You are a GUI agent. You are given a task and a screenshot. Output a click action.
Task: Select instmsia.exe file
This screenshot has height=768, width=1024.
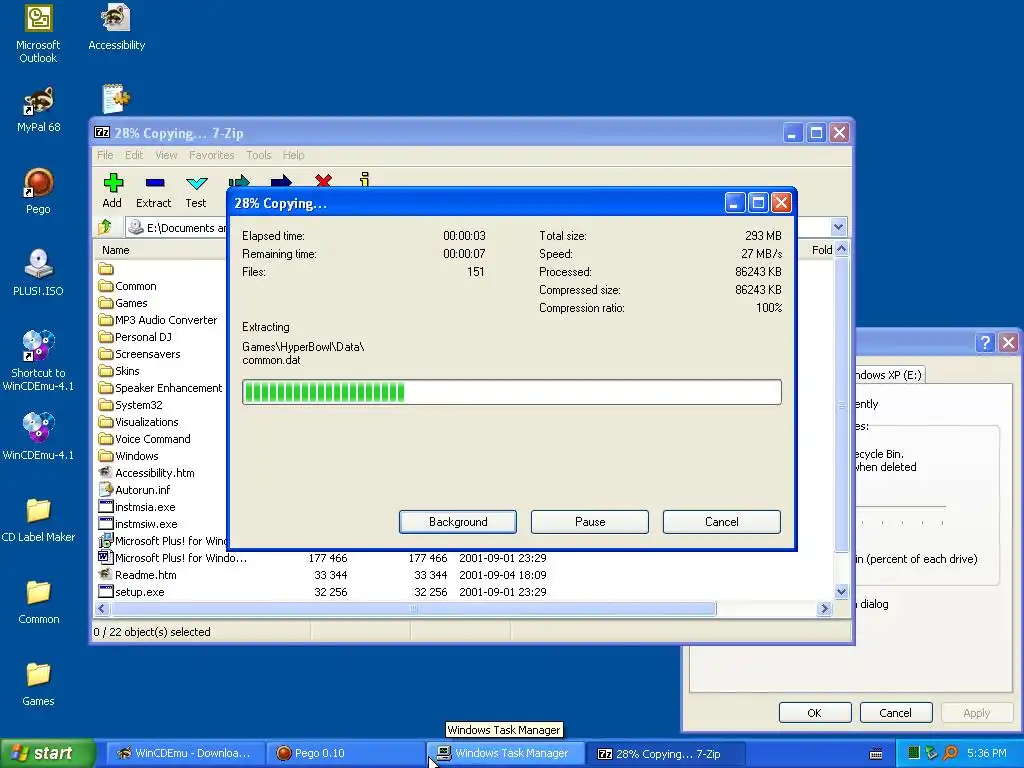[x=137, y=507]
